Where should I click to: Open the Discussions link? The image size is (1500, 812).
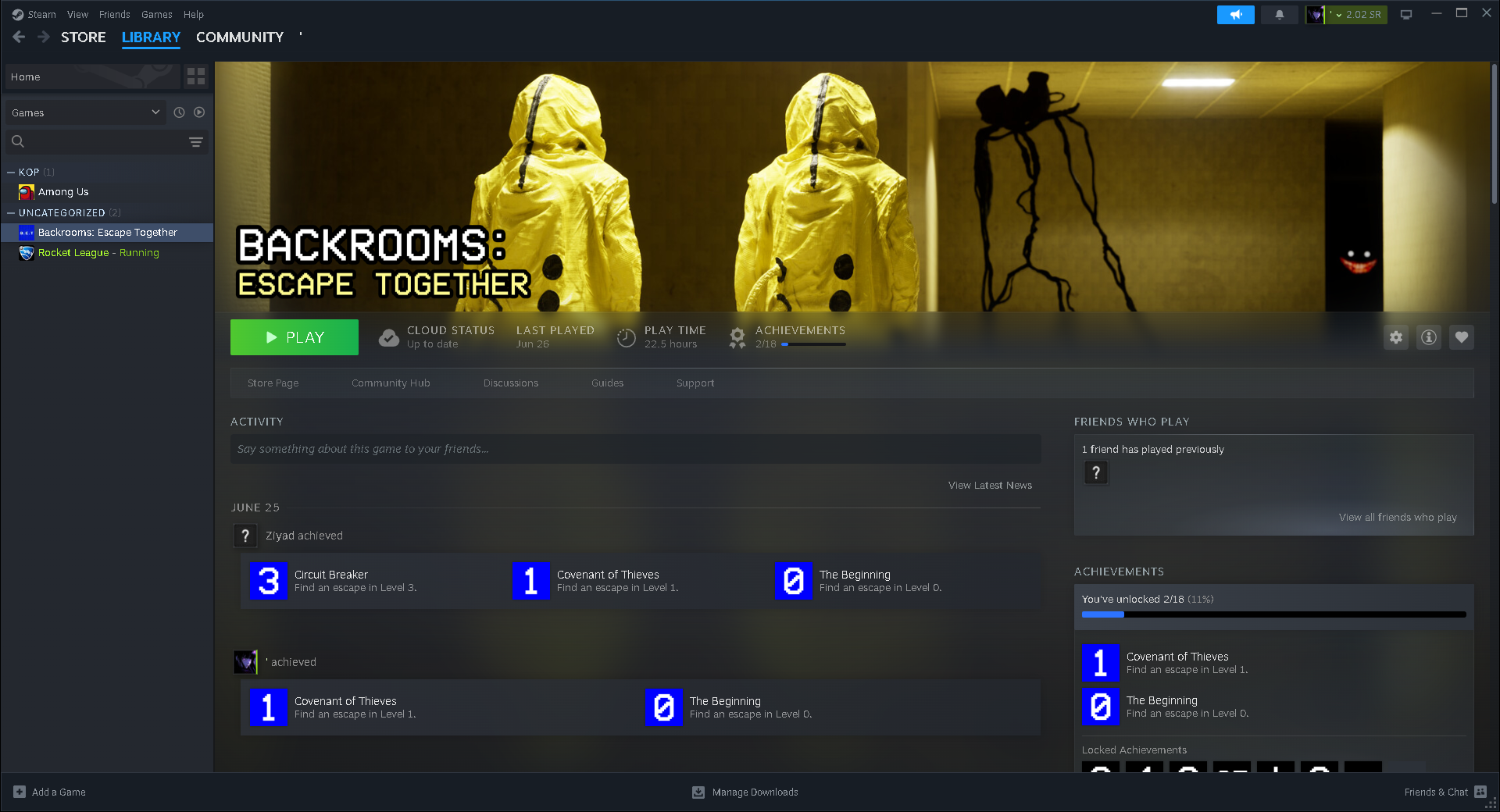(511, 383)
